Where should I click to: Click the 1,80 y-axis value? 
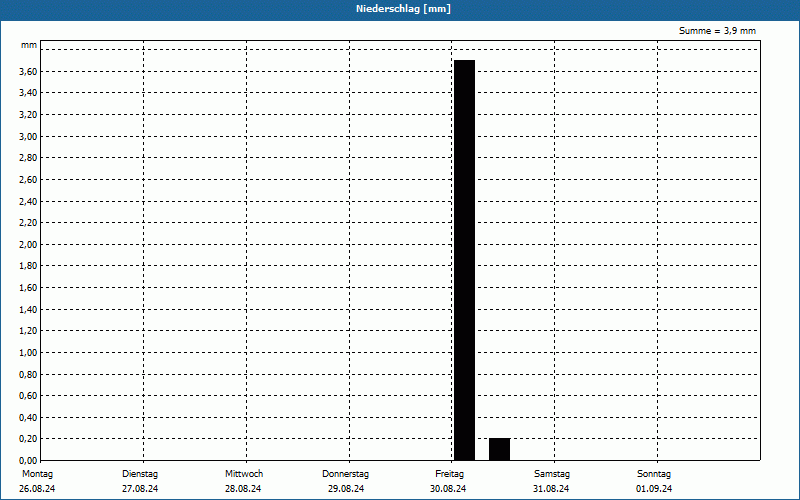tap(28, 266)
